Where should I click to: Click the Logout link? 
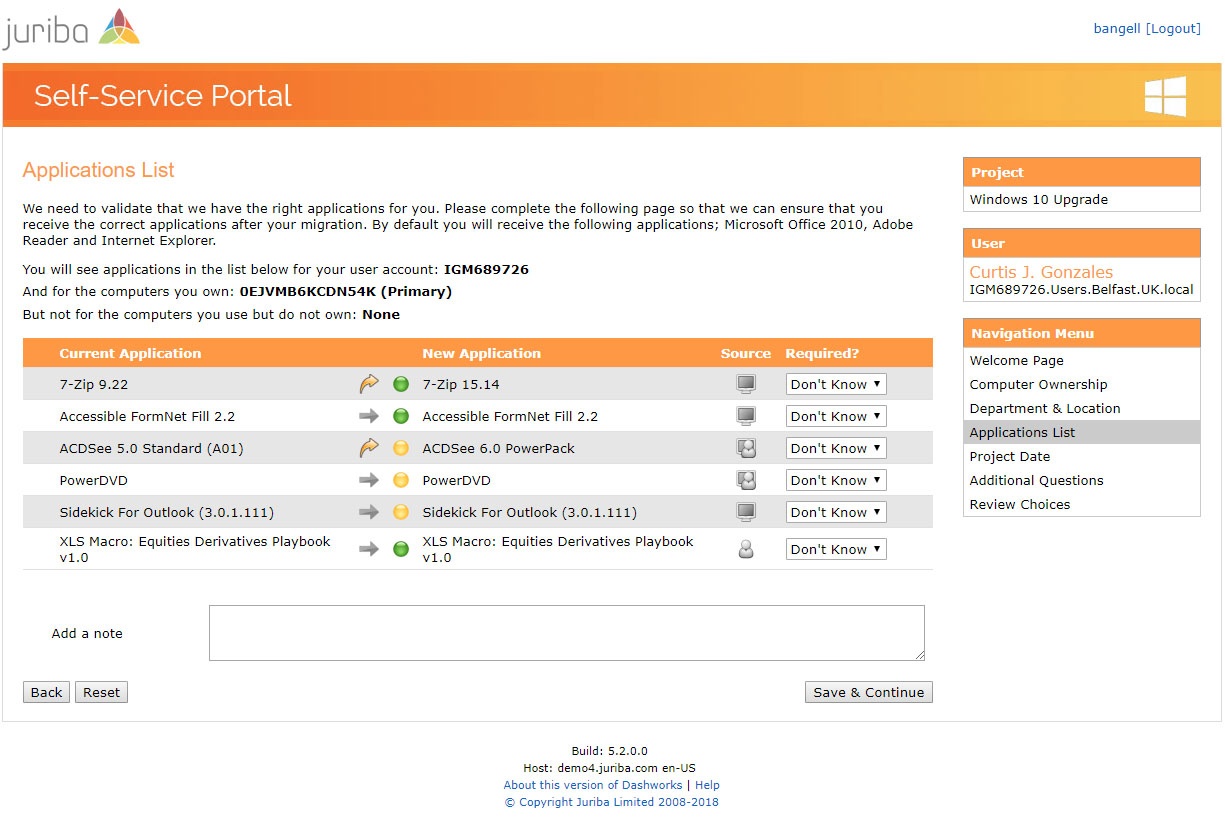point(1173,29)
